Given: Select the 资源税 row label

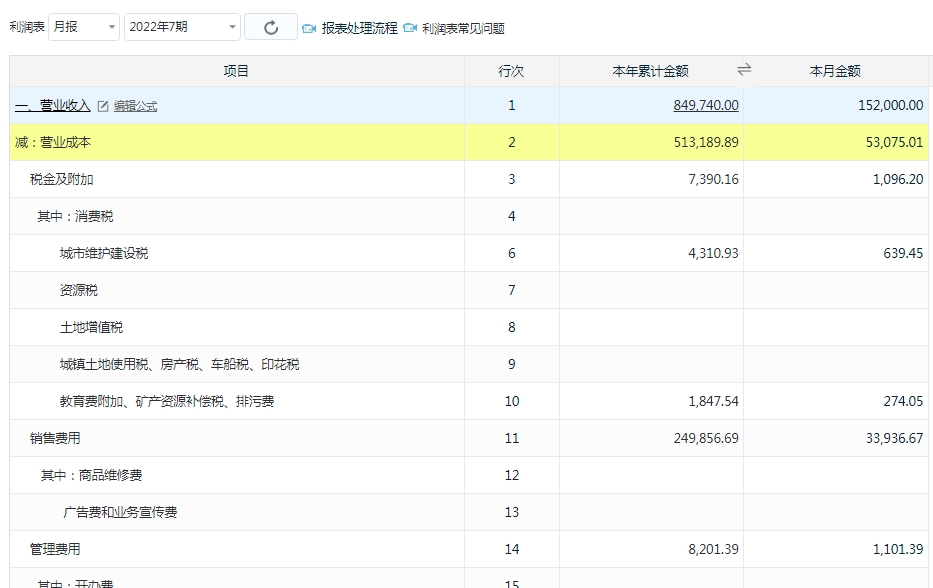Looking at the screenshot, I should (79, 290).
